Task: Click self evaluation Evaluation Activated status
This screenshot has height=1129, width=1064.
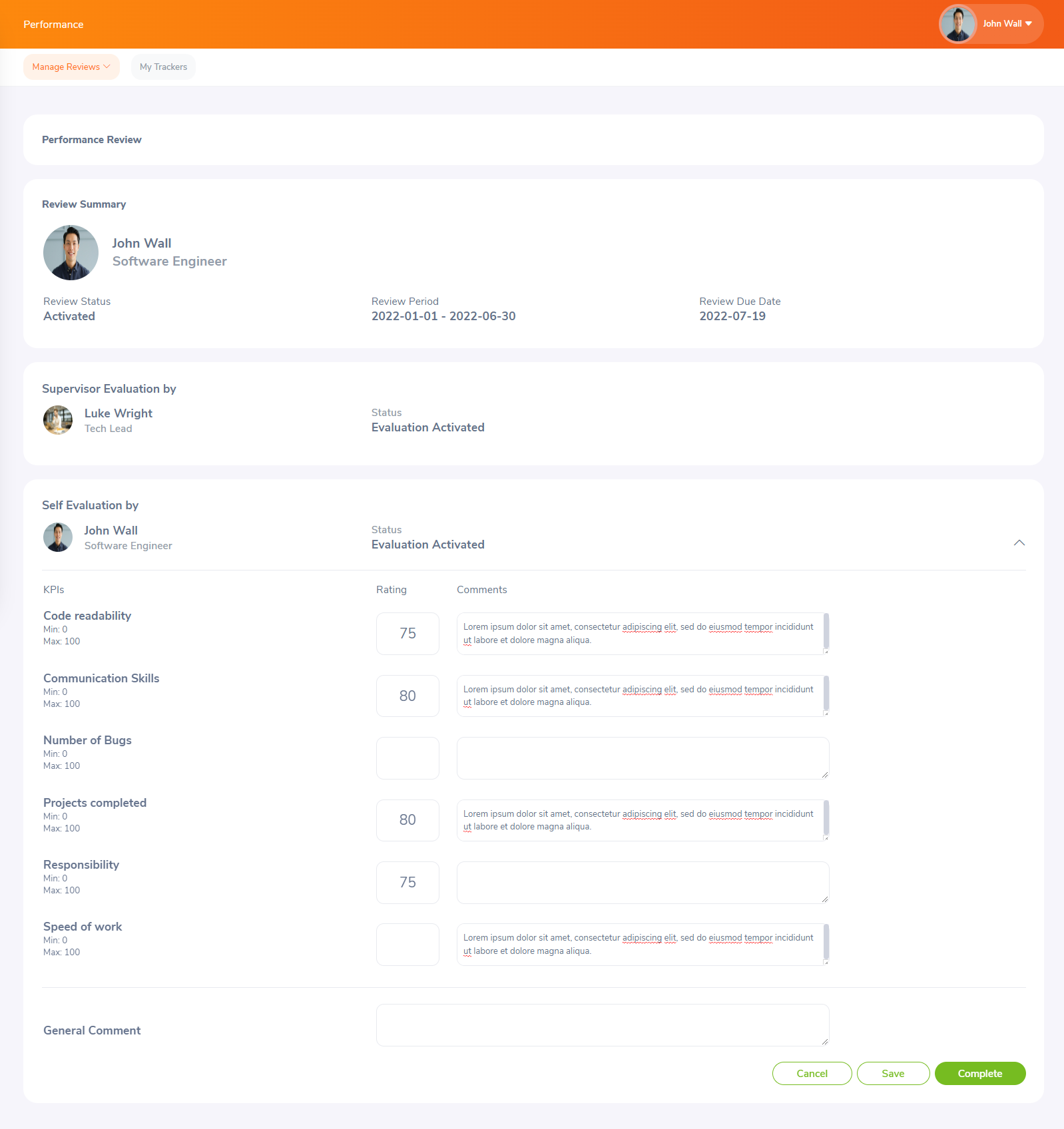Action: pyautogui.click(x=428, y=545)
